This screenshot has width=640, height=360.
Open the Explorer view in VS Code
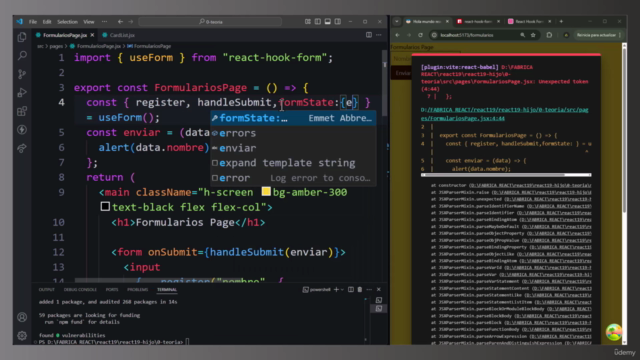pos(22,37)
